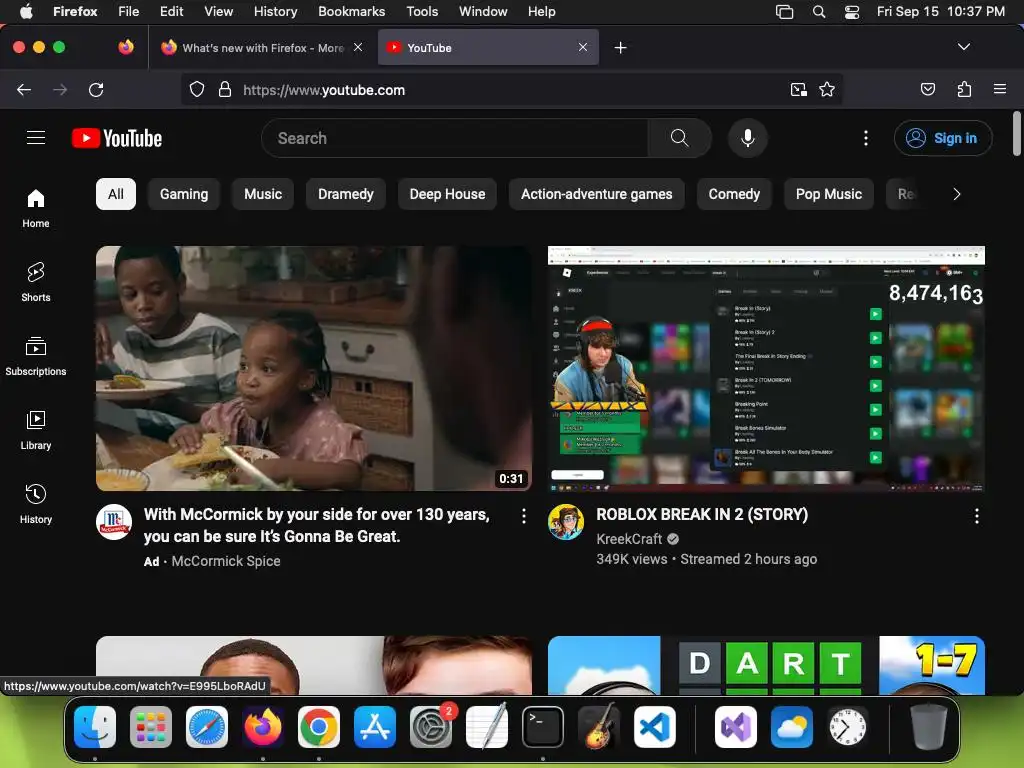Open the McCormick ad video thumbnail
Image resolution: width=1024 pixels, height=768 pixels.
click(x=313, y=368)
